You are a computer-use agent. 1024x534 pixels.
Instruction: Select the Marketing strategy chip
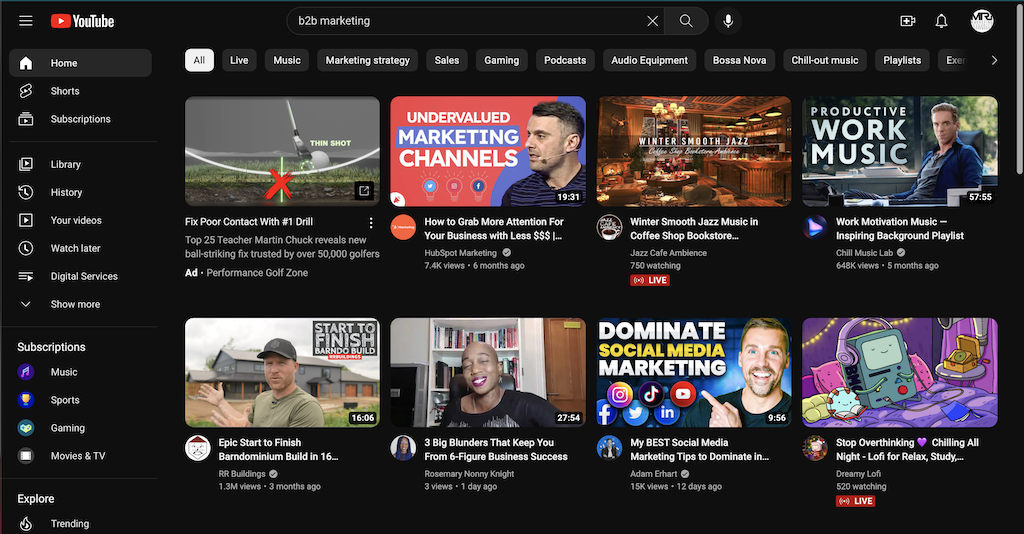click(x=368, y=60)
